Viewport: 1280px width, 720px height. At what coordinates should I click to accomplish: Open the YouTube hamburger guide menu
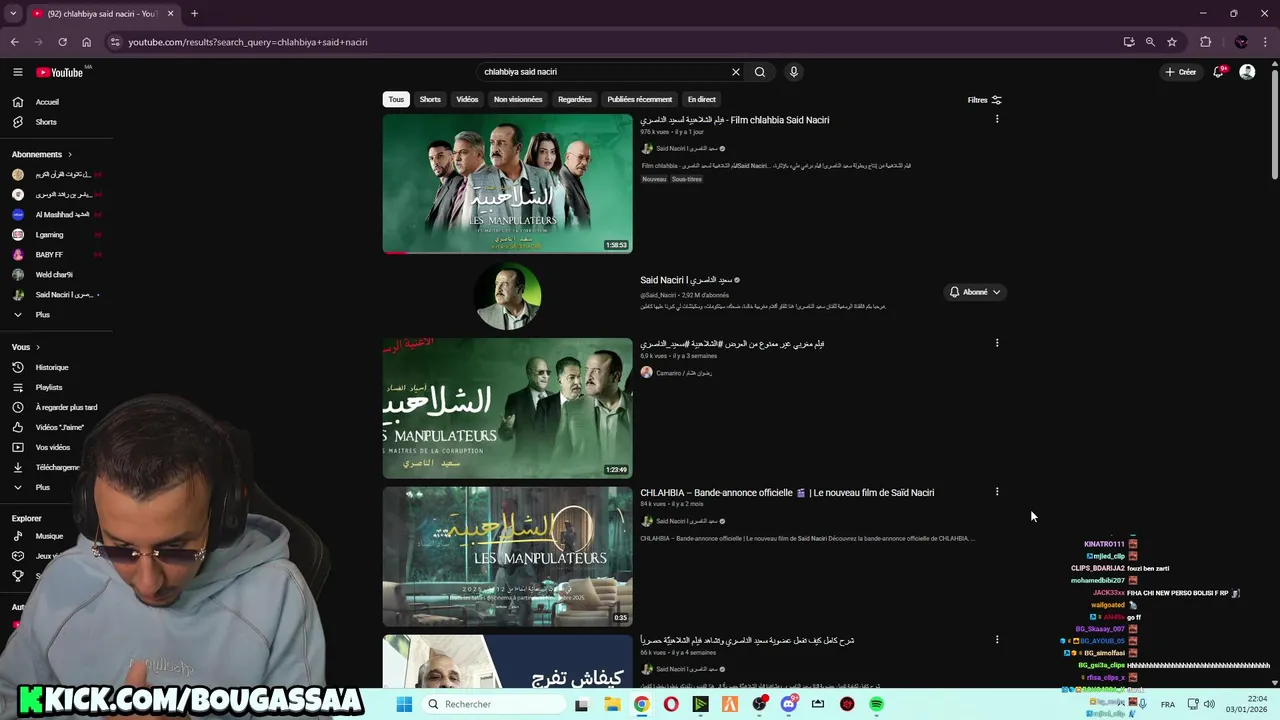17,72
